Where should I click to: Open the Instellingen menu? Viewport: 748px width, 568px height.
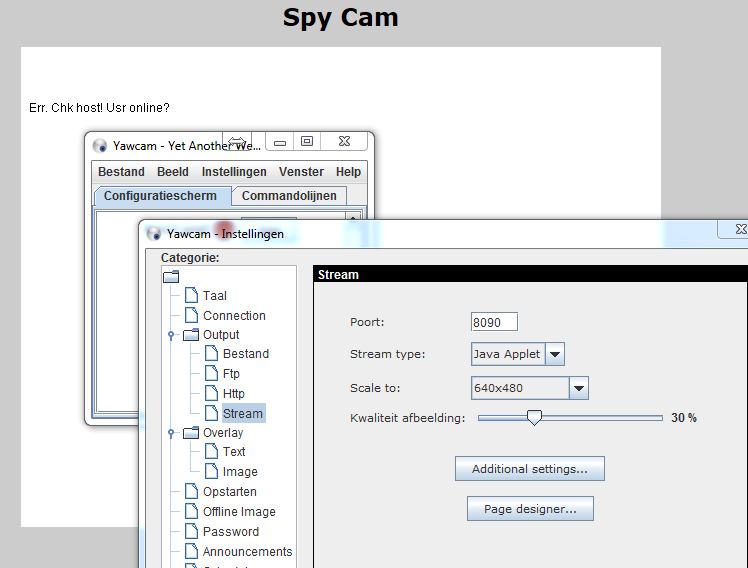(x=234, y=172)
